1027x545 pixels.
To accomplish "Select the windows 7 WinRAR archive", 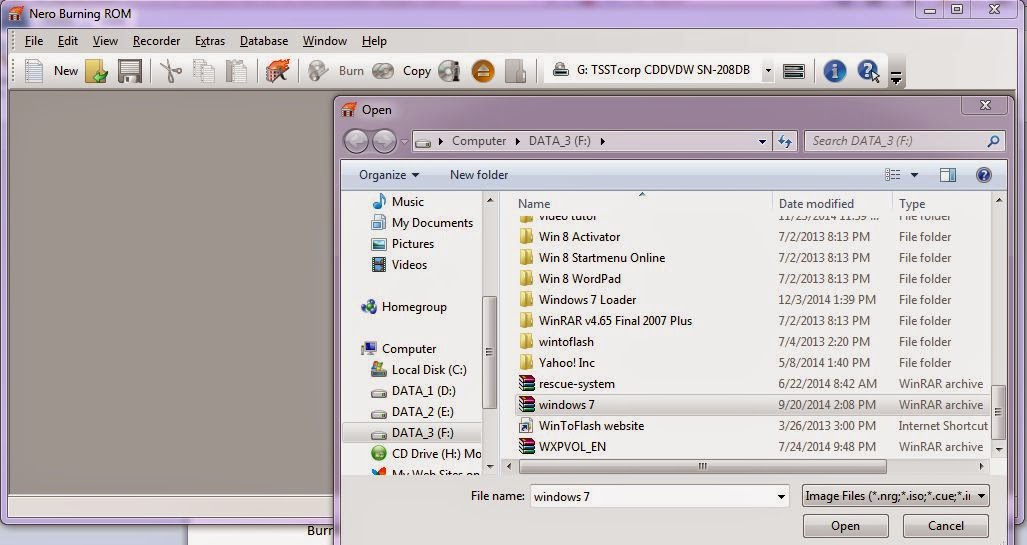I will pos(753,405).
